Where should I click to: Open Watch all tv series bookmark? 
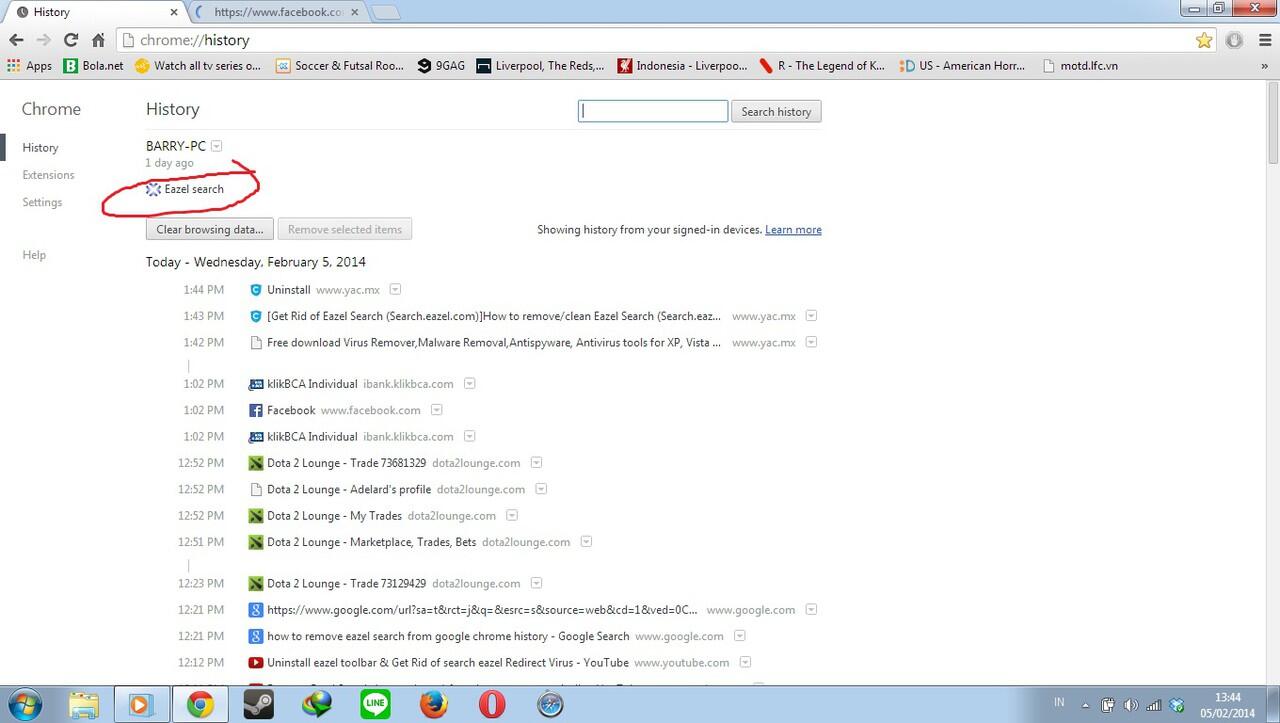point(199,66)
